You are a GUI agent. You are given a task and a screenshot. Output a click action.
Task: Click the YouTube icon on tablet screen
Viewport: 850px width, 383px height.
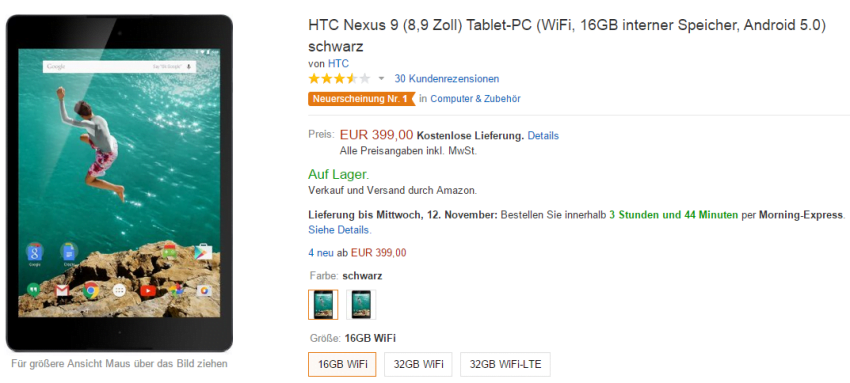tap(148, 291)
